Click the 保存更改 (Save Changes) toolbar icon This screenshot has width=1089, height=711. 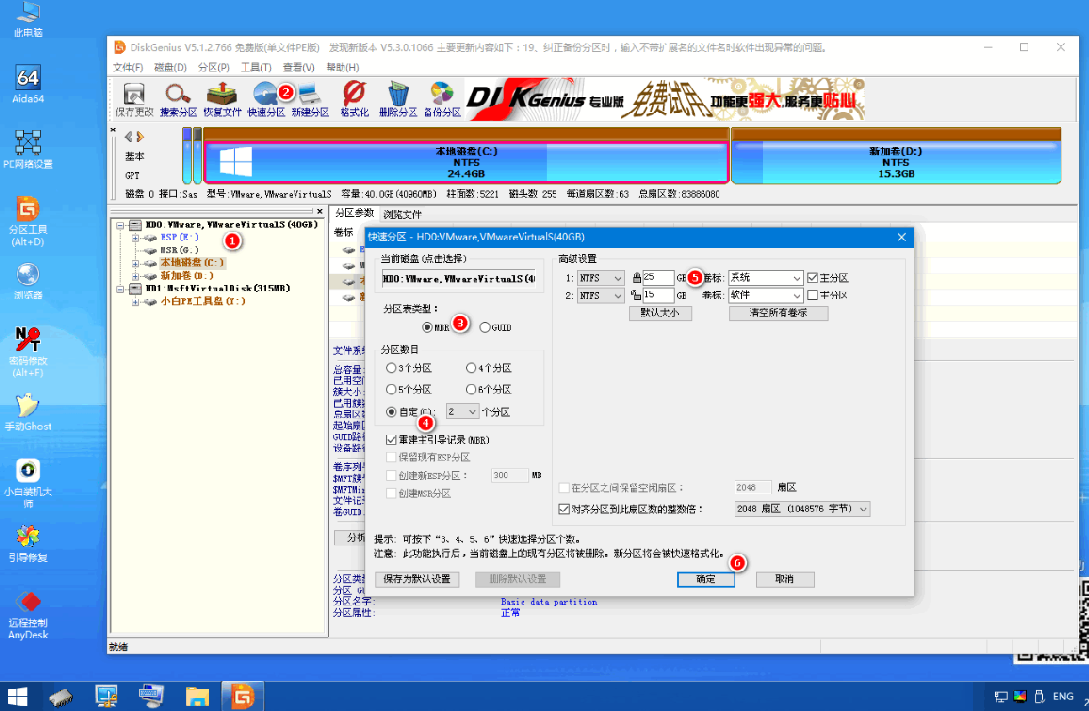click(134, 98)
